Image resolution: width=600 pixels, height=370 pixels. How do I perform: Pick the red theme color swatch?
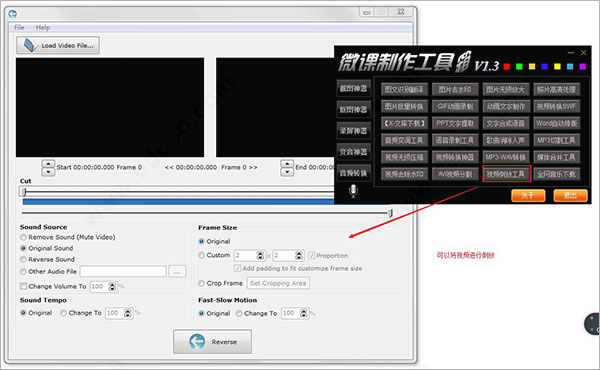click(507, 67)
